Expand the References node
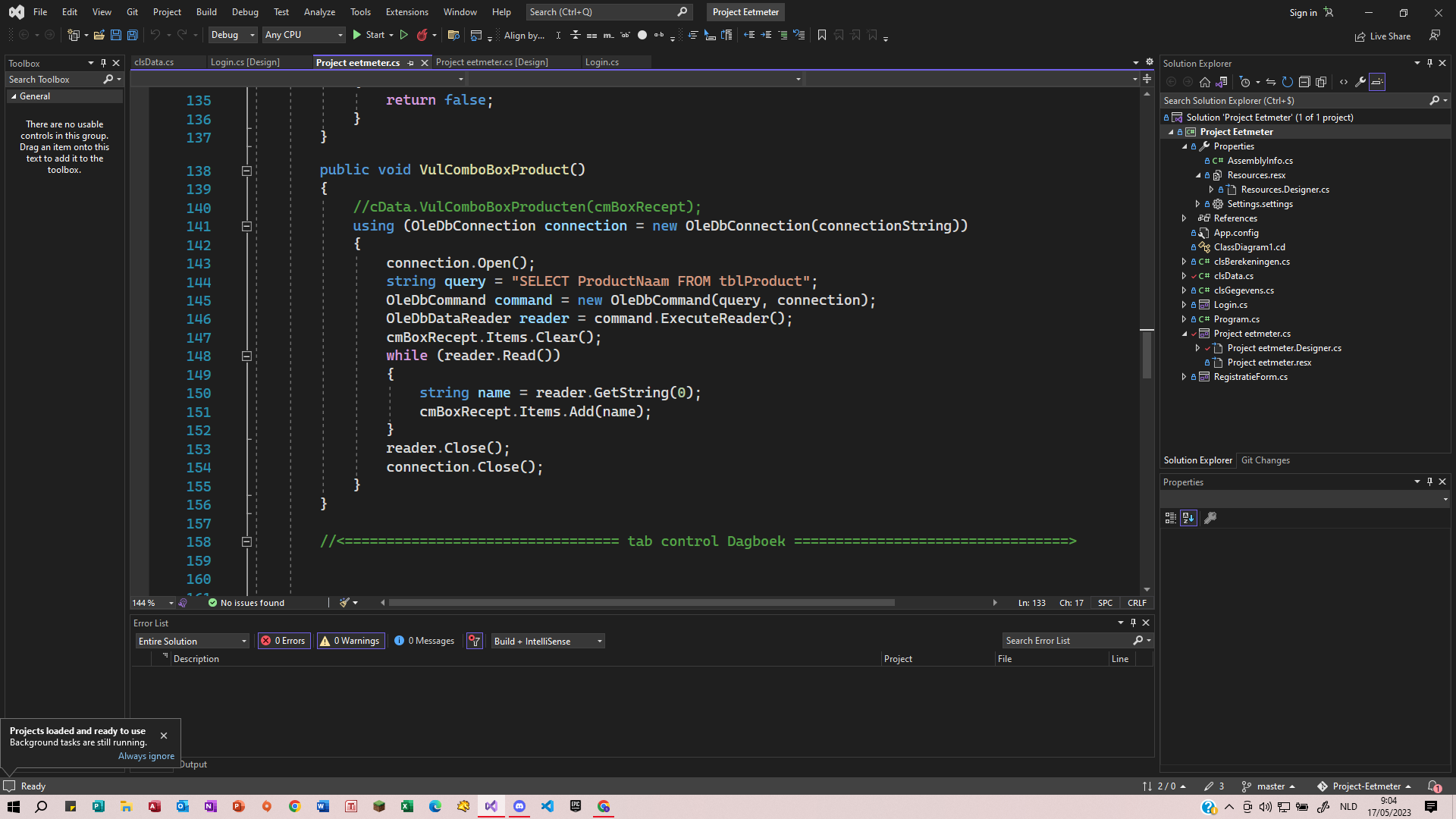 pyautogui.click(x=1184, y=218)
